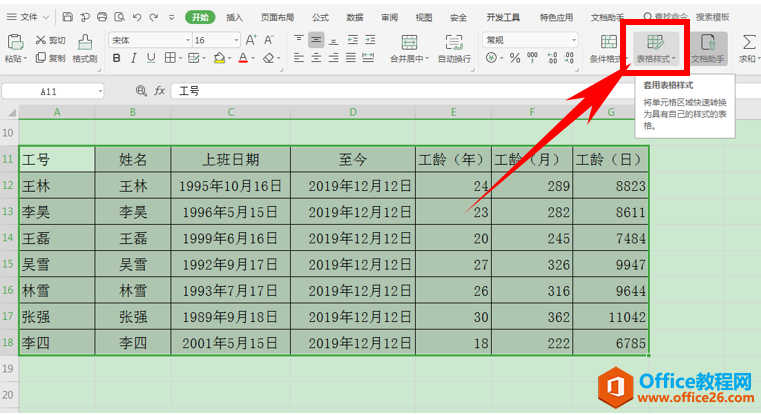Select cell containing 1995年10月16日
Viewport: 761px width, 415px height.
(x=231, y=186)
